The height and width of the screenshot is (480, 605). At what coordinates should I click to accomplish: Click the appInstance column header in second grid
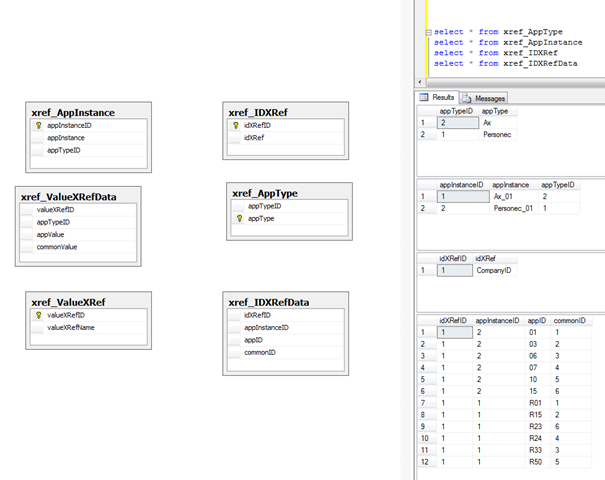[x=511, y=185]
